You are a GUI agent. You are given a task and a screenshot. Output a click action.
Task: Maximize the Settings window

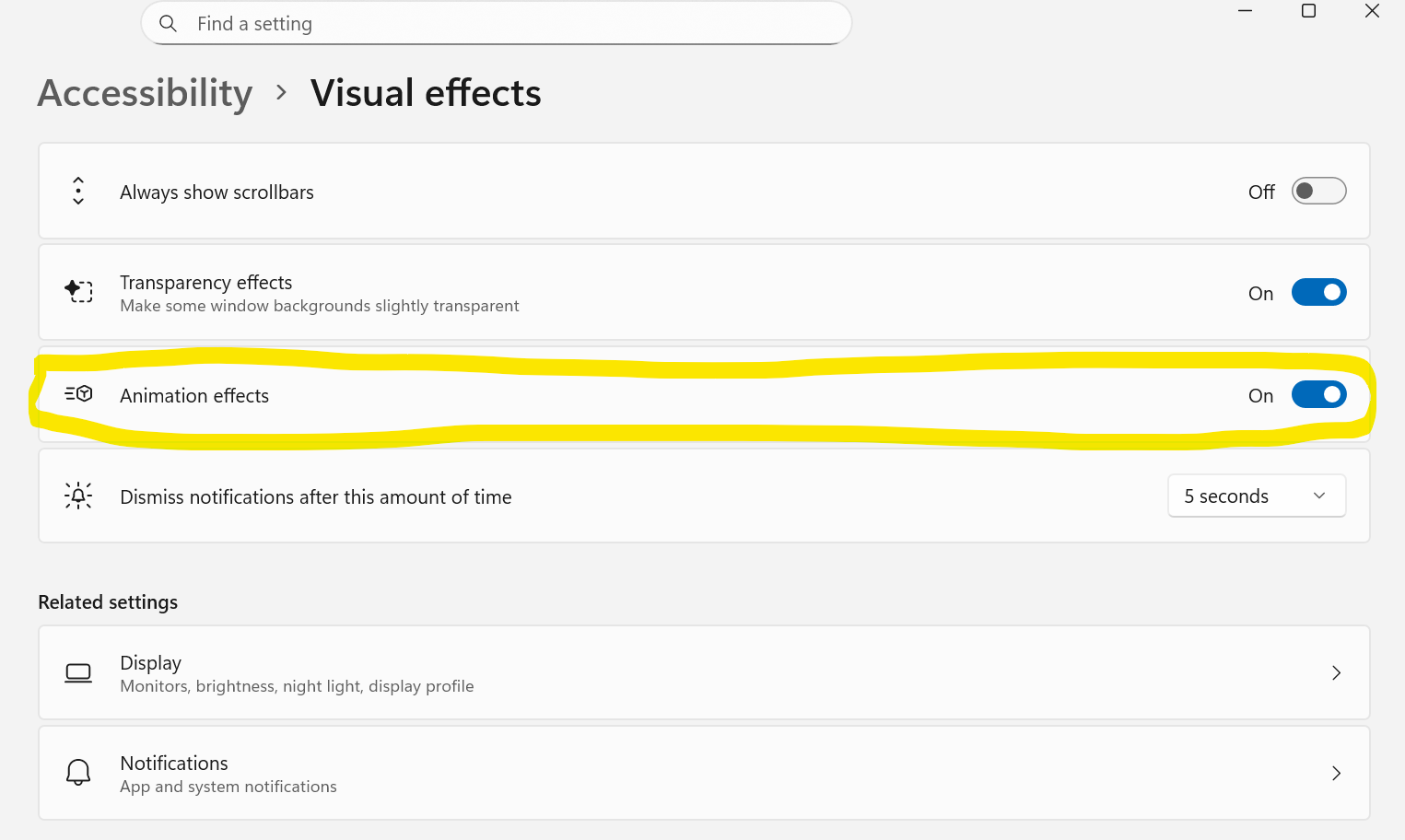1308,11
